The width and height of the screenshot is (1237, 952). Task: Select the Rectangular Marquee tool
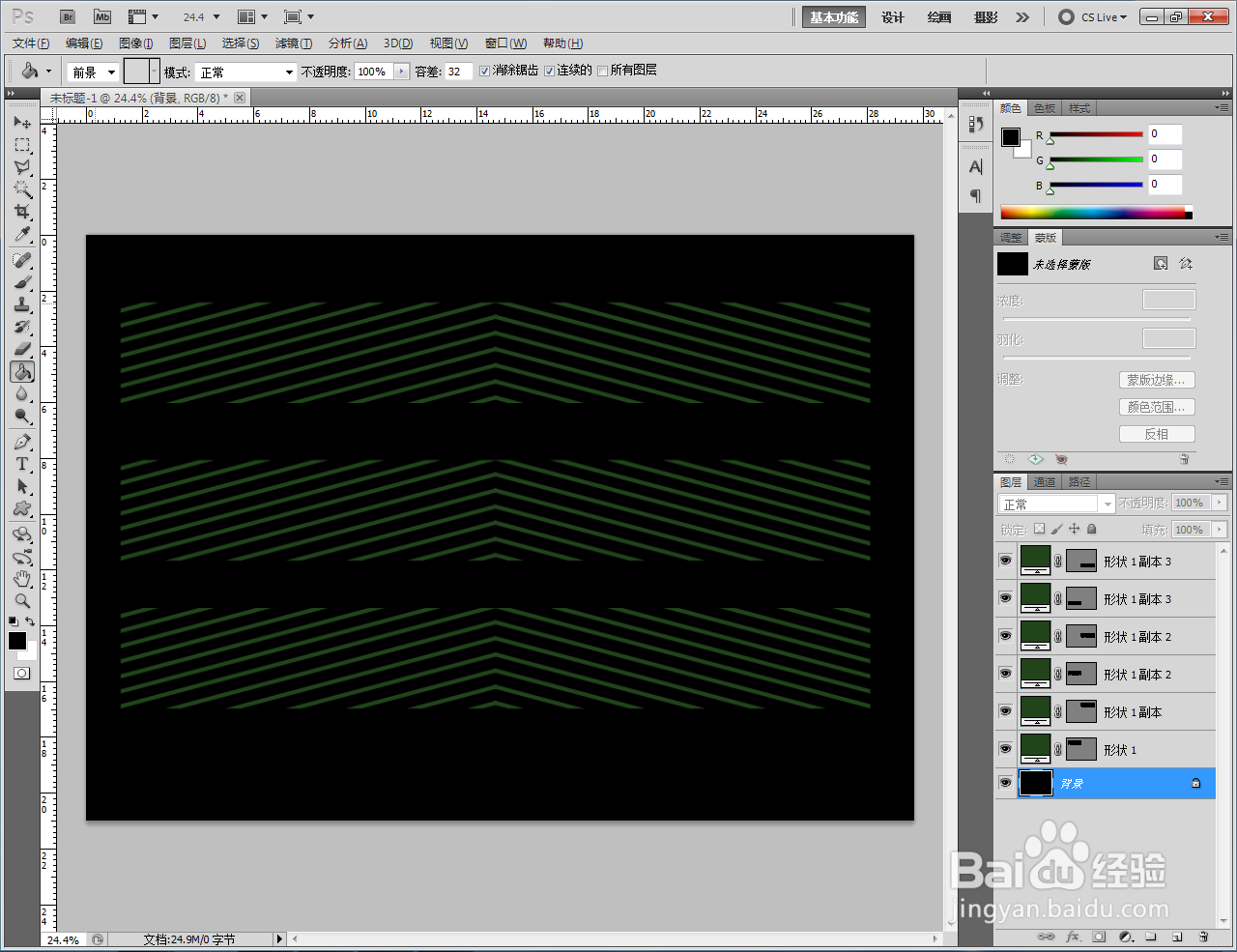(x=22, y=145)
